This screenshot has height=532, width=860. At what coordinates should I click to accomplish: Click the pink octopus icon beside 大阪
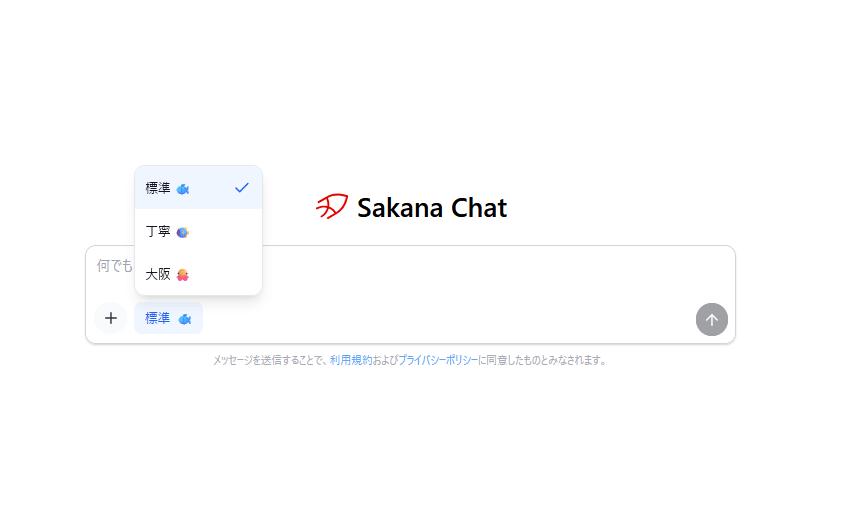coord(183,275)
